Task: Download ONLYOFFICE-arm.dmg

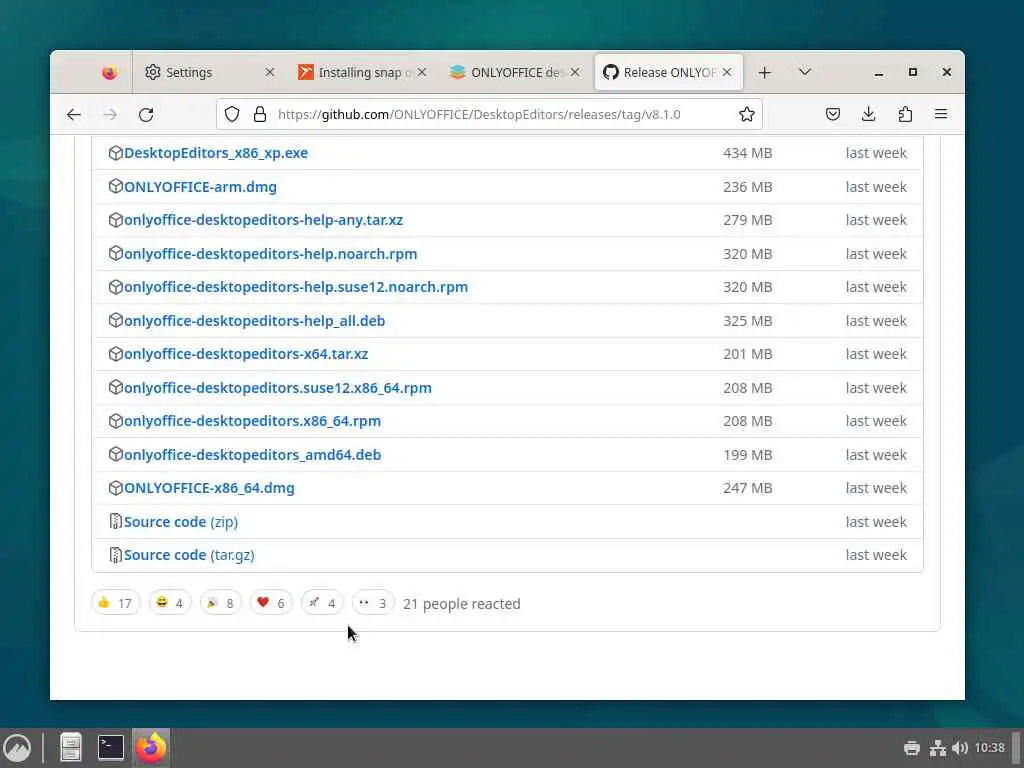Action: coord(200,187)
